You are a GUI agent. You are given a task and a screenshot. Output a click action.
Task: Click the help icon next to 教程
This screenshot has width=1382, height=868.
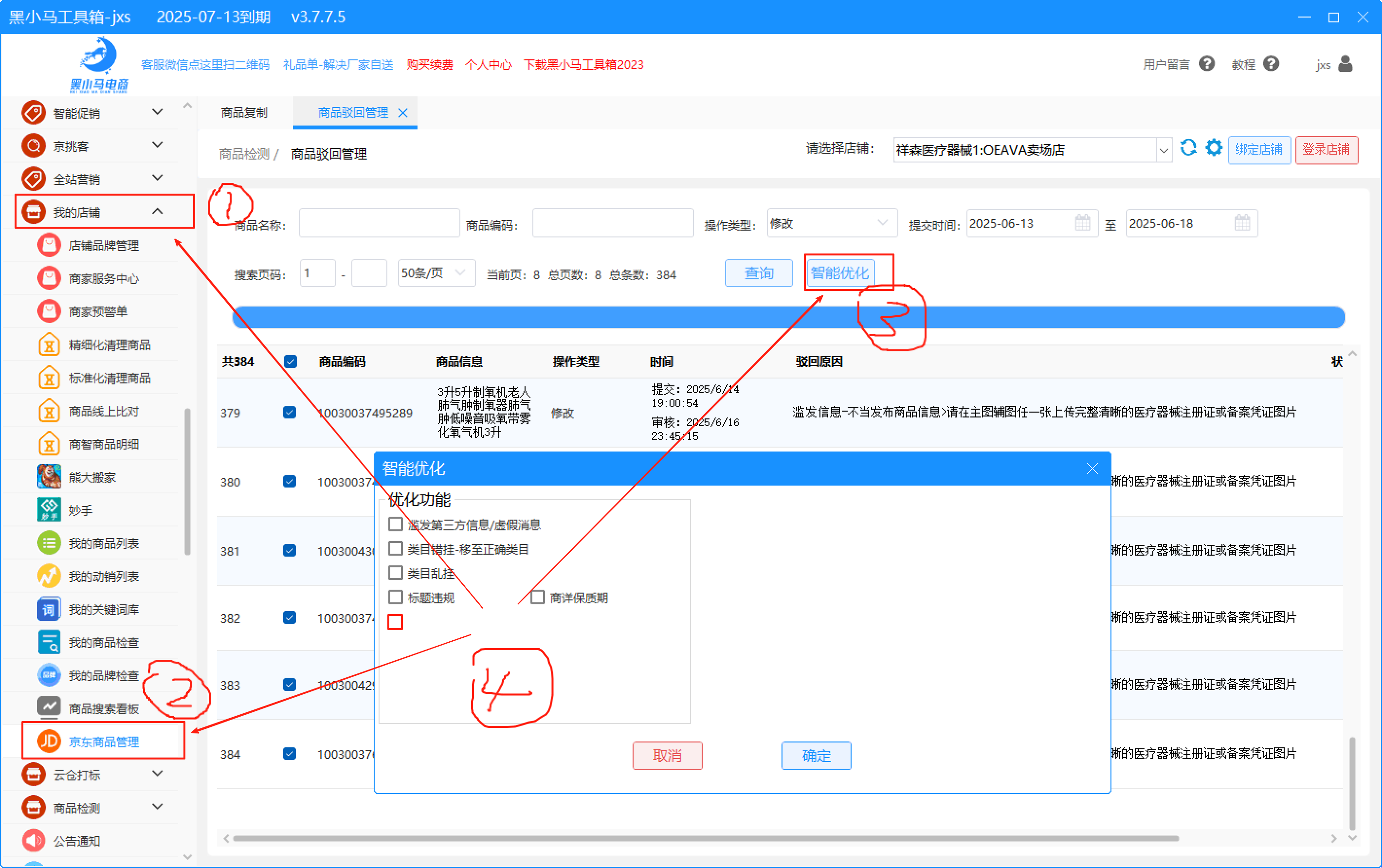1271,64
